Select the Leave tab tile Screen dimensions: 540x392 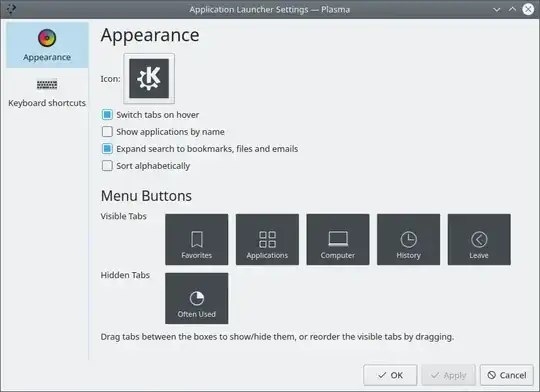[479, 239]
